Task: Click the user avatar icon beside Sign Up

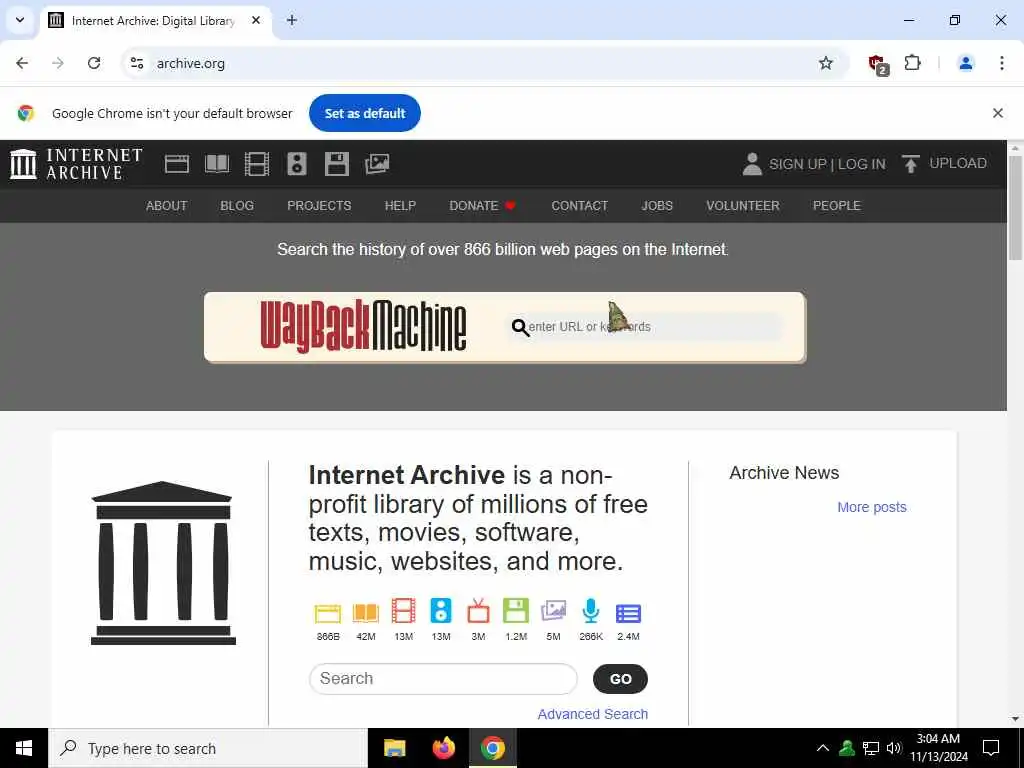Action: 752,164
